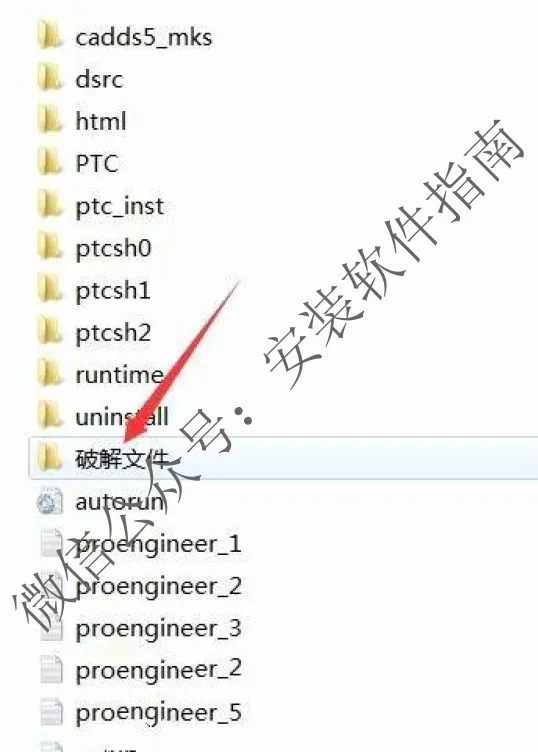
Task: Click the ptcsh1 folder label
Action: [113, 292]
